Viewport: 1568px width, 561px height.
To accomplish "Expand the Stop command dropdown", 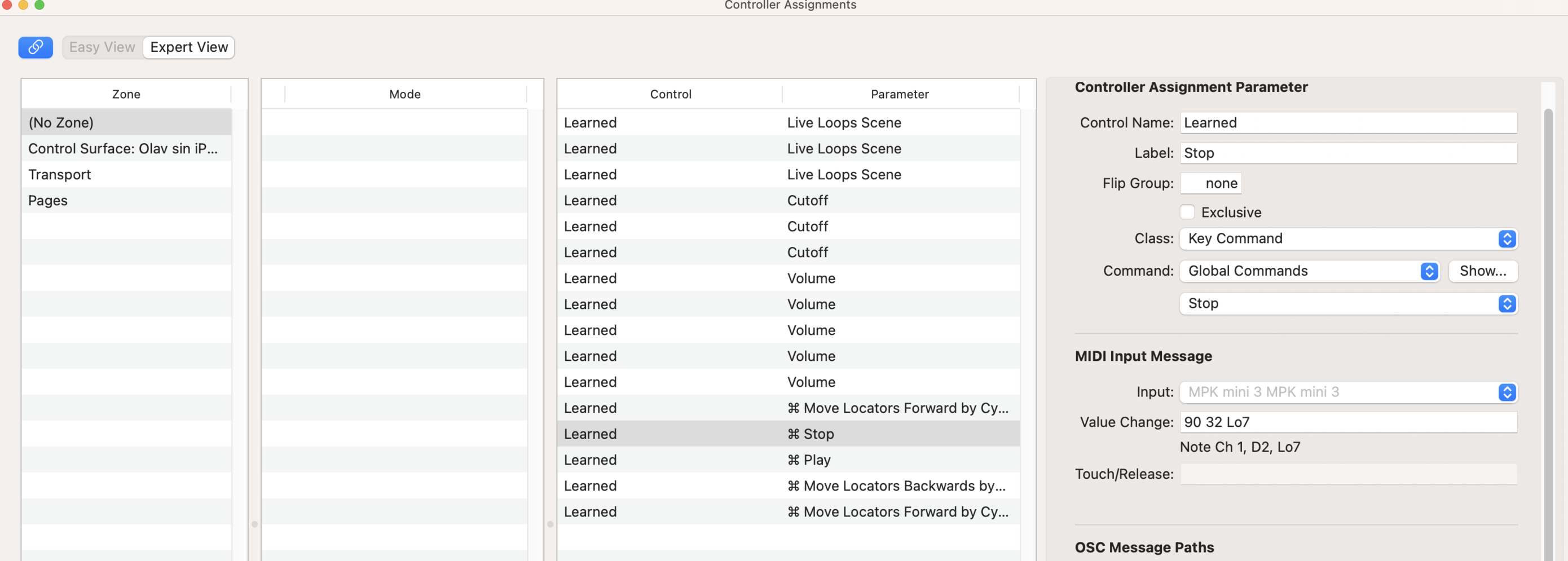I will click(1347, 303).
